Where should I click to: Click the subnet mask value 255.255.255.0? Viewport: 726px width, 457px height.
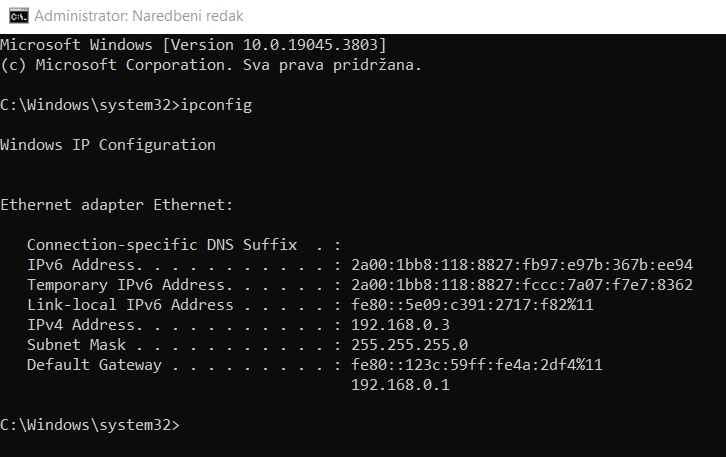(409, 345)
